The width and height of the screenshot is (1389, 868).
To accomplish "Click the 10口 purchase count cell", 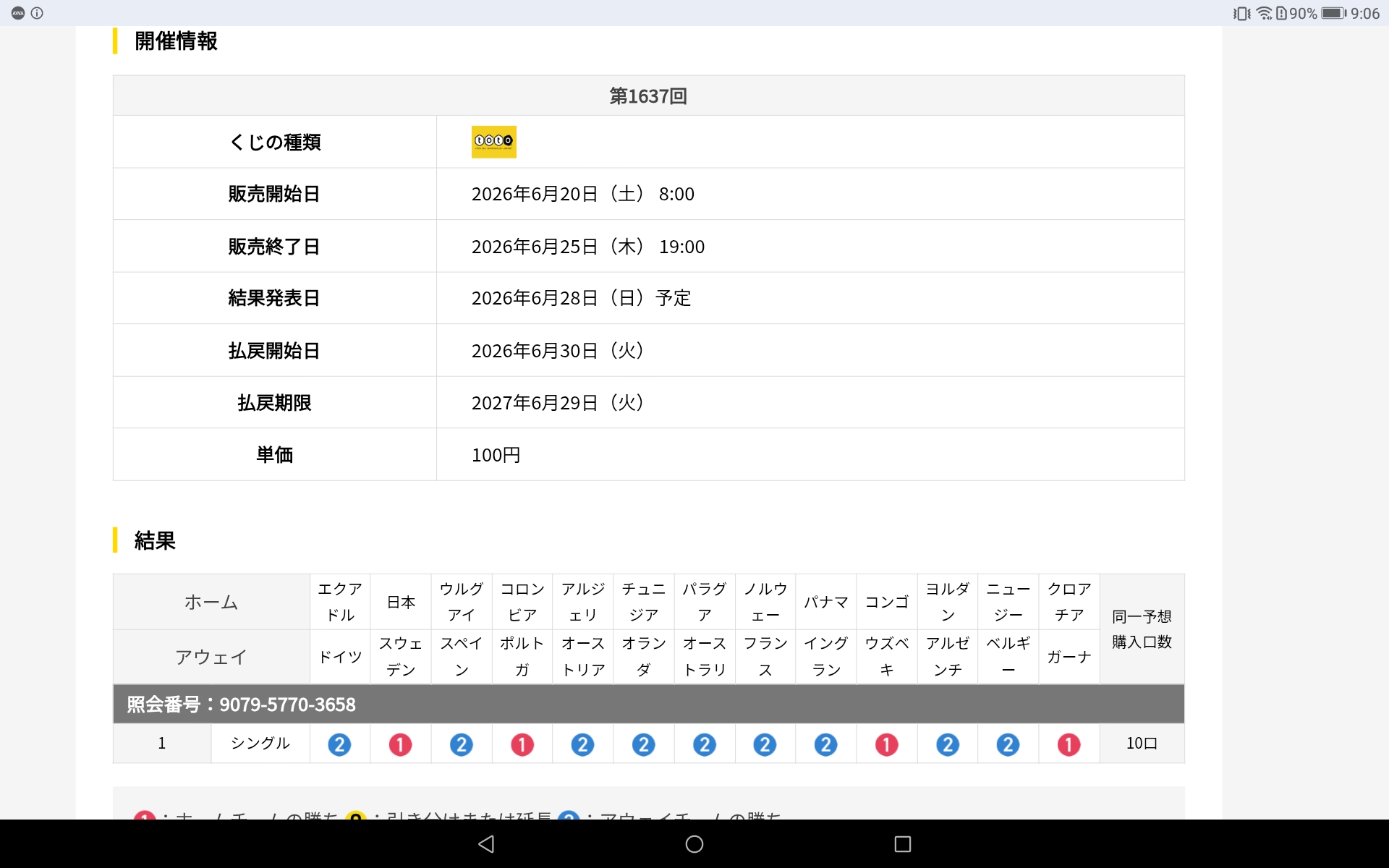I will click(1142, 743).
